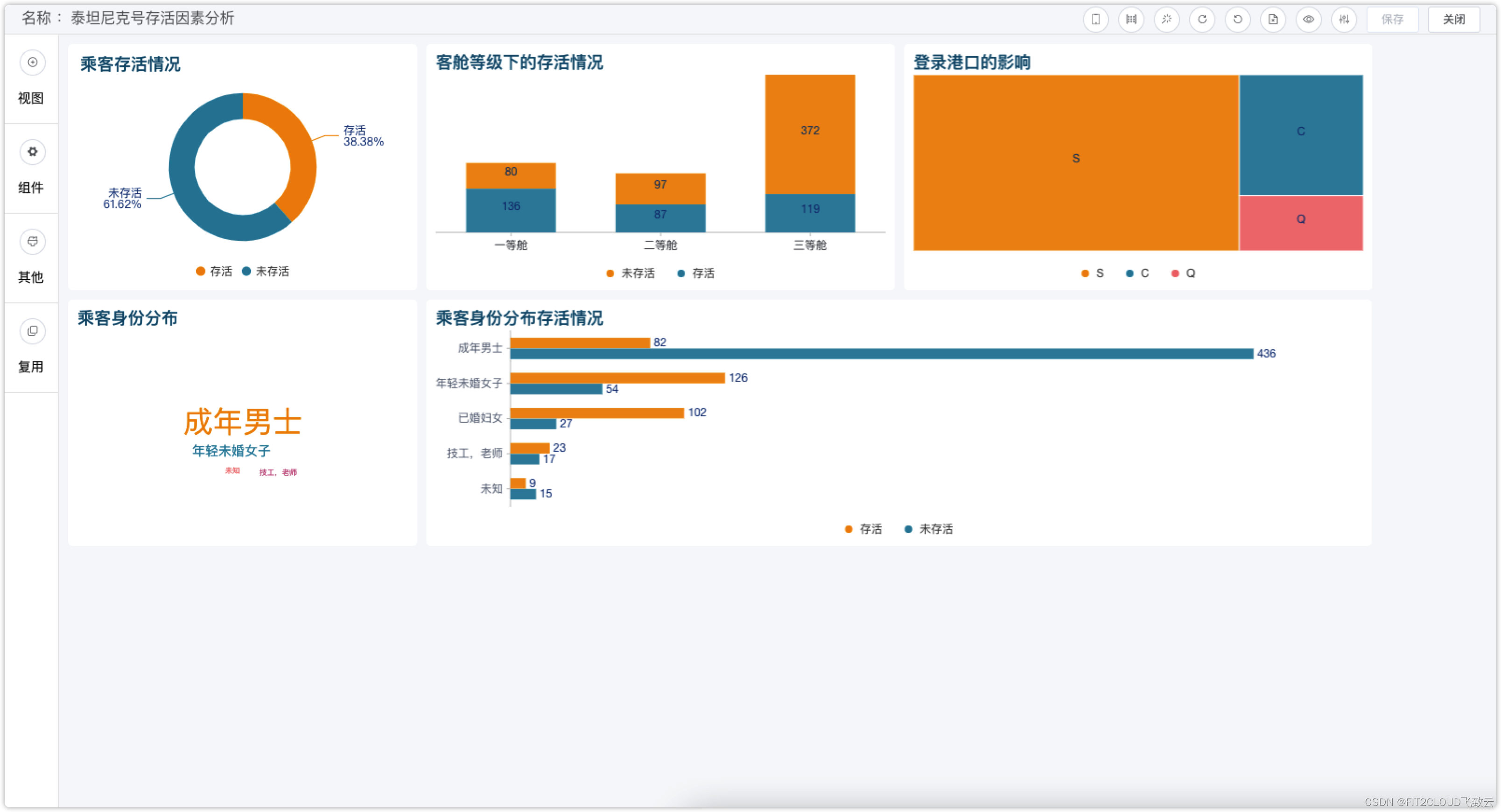The width and height of the screenshot is (1501, 812).
Task: Click the dashboard name 泰坦尼克号存活因素分析
Action: [x=152, y=19]
